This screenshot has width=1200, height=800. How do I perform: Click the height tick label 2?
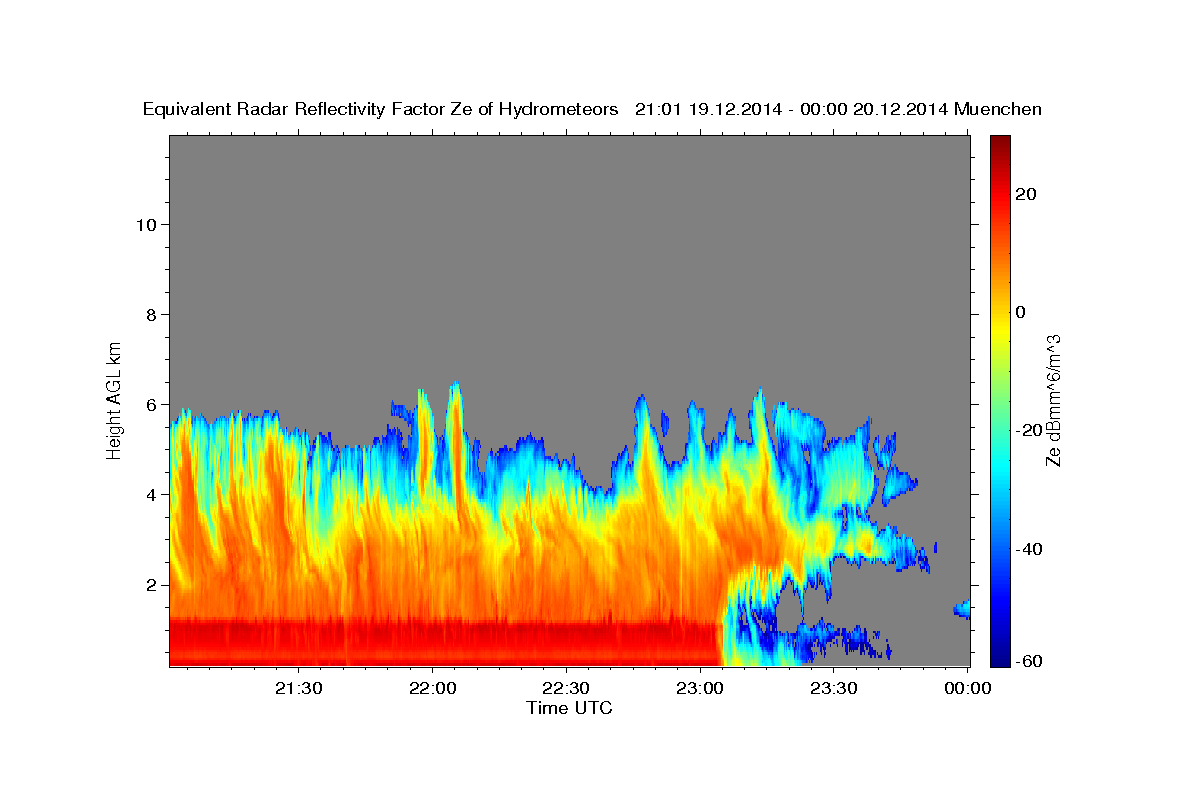click(x=153, y=584)
